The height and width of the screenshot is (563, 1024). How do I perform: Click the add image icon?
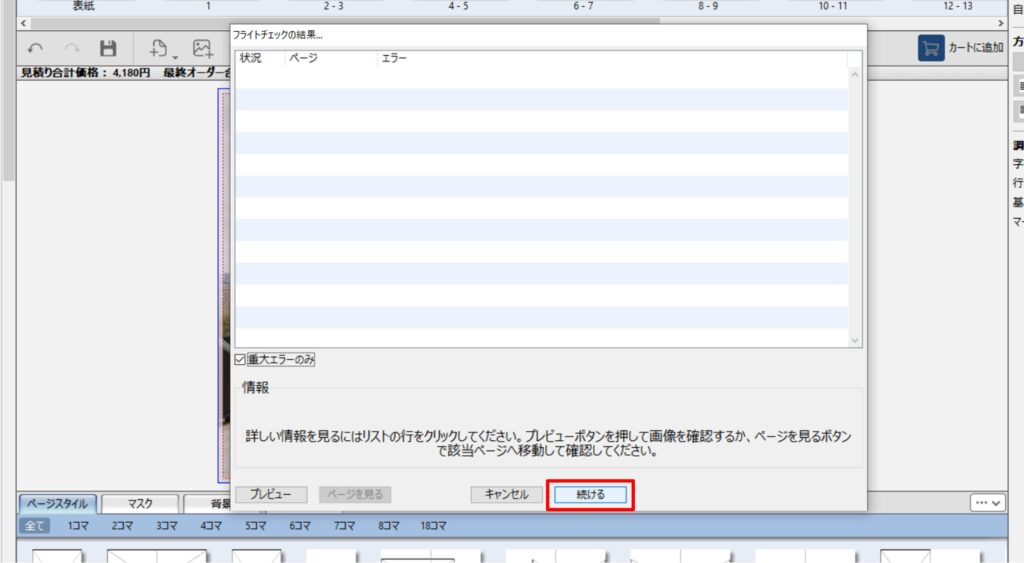[203, 48]
